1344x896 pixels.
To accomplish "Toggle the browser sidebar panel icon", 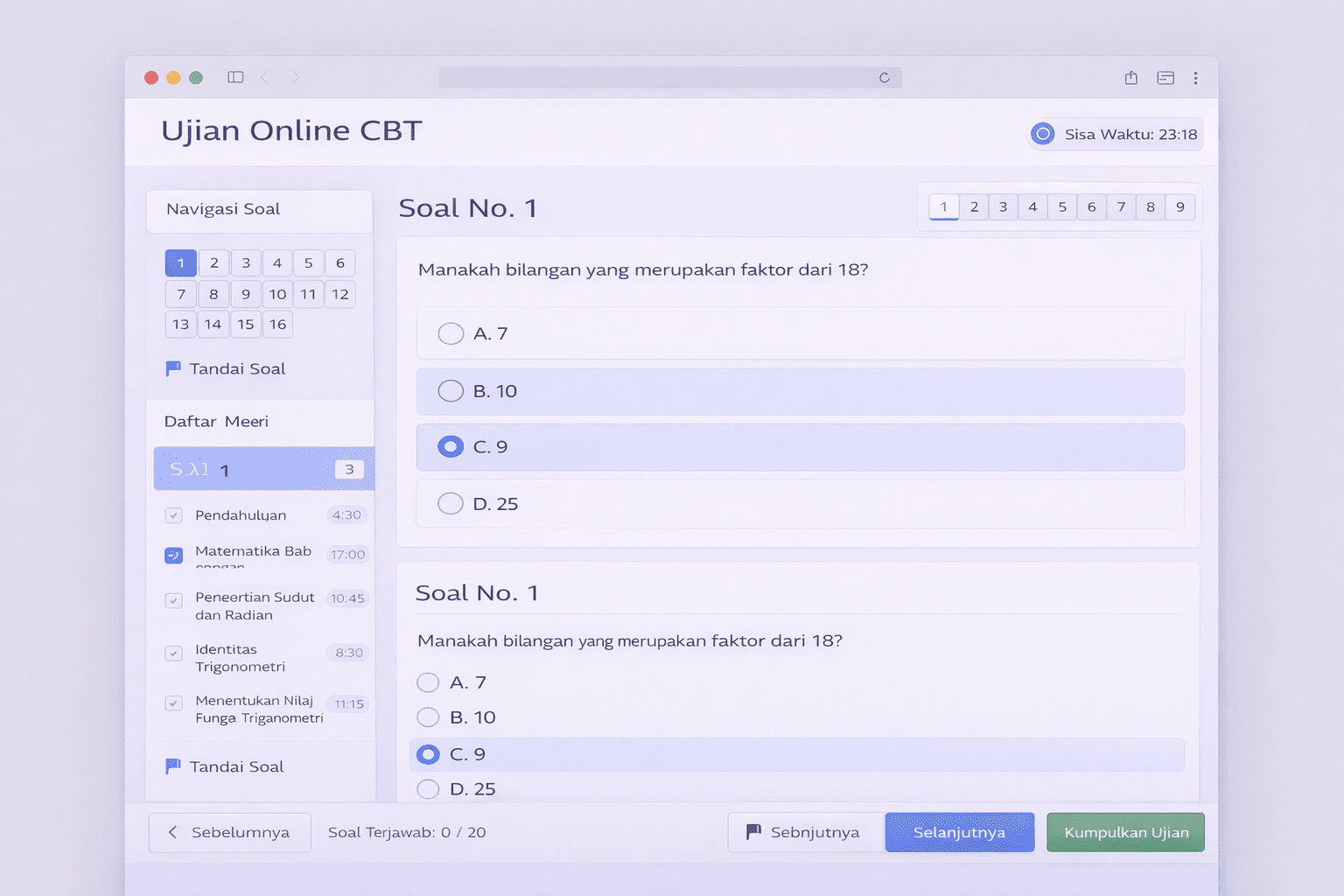I will click(x=235, y=77).
